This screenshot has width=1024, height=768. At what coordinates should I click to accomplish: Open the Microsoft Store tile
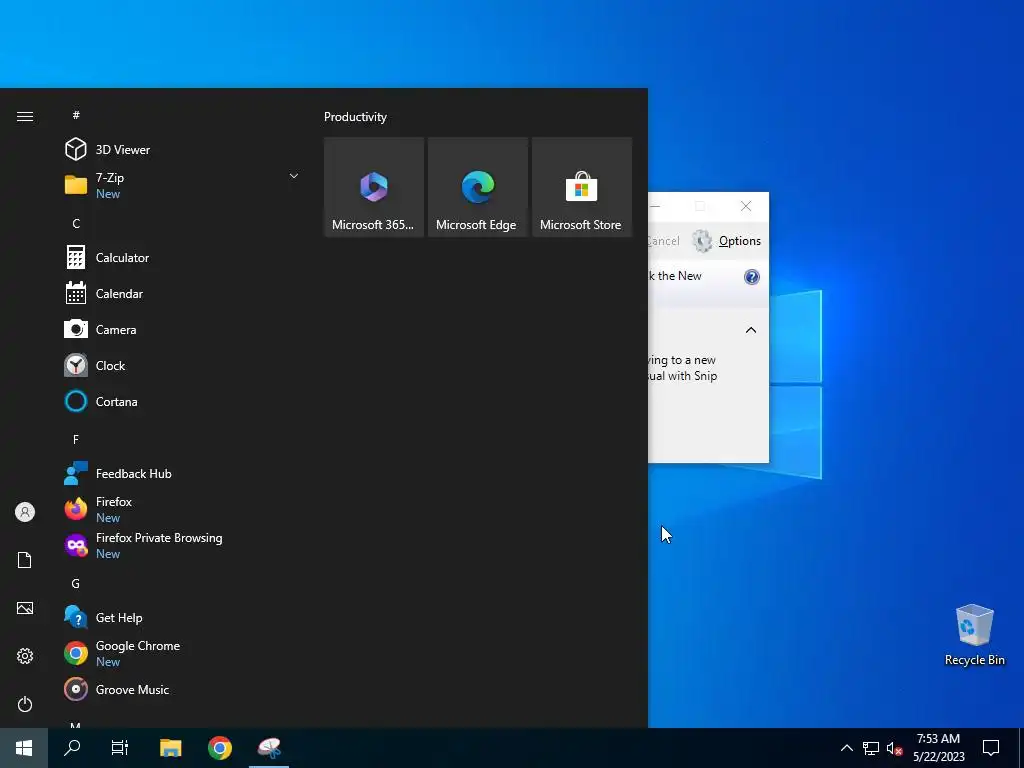(582, 187)
